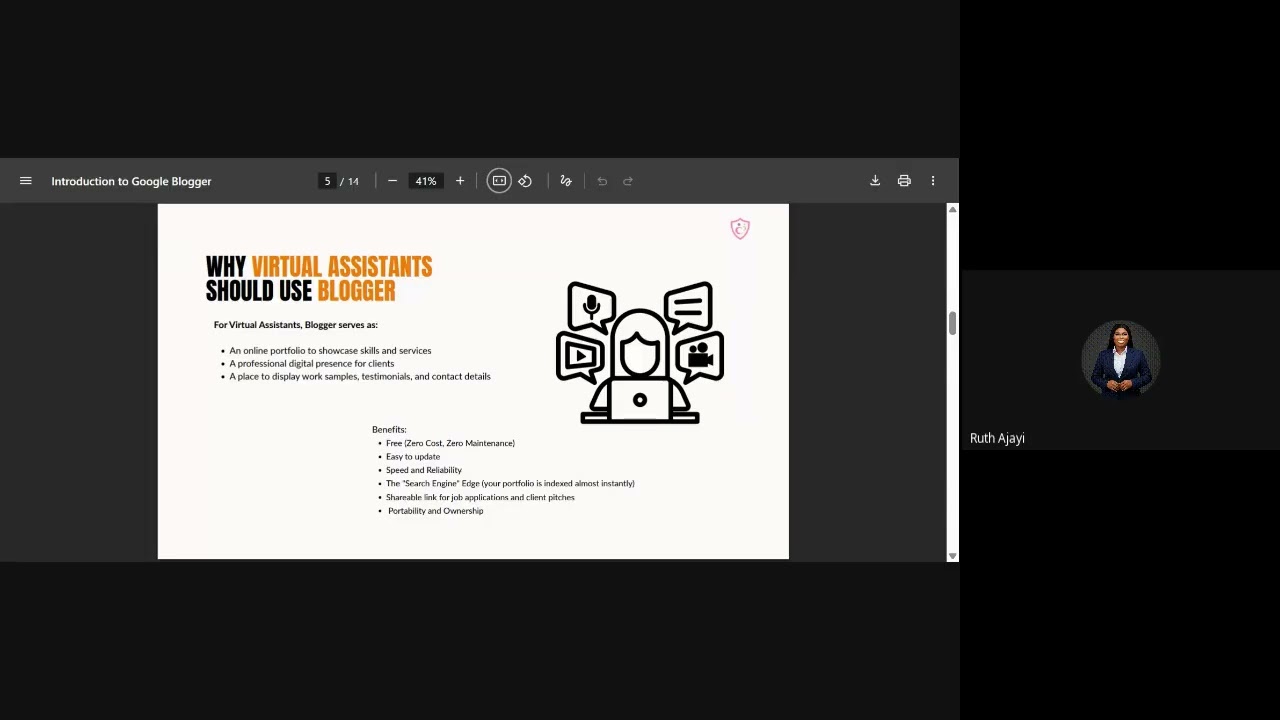
Task: Click 'For Virtual Assistants, Blogger serves as:' text
Action: [296, 324]
